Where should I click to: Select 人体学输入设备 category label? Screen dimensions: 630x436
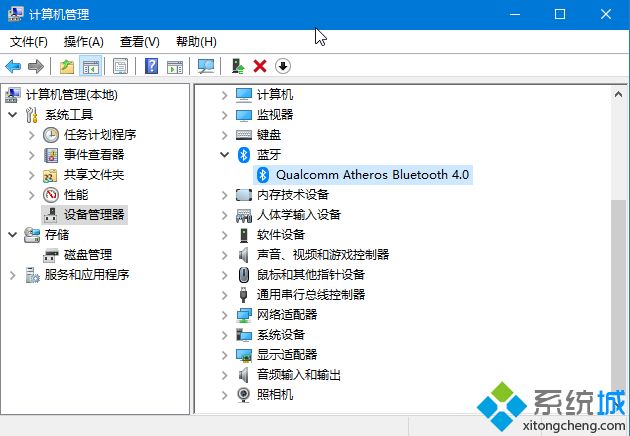(299, 215)
